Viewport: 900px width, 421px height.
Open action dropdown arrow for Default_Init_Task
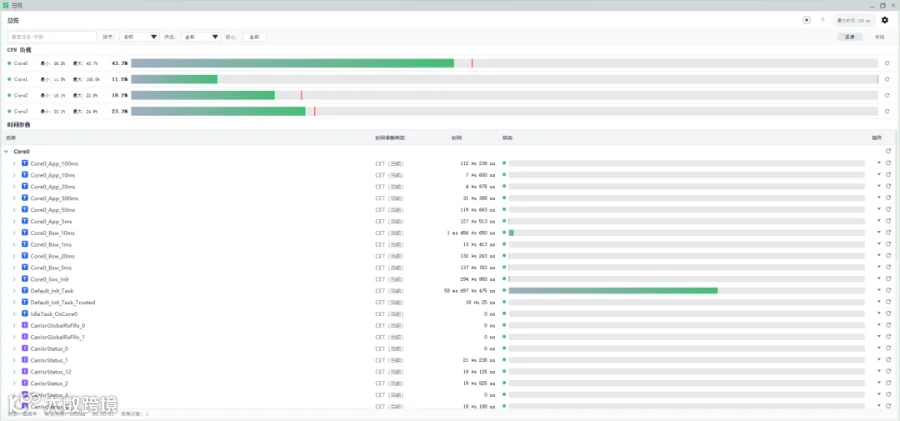pyautogui.click(x=879, y=291)
